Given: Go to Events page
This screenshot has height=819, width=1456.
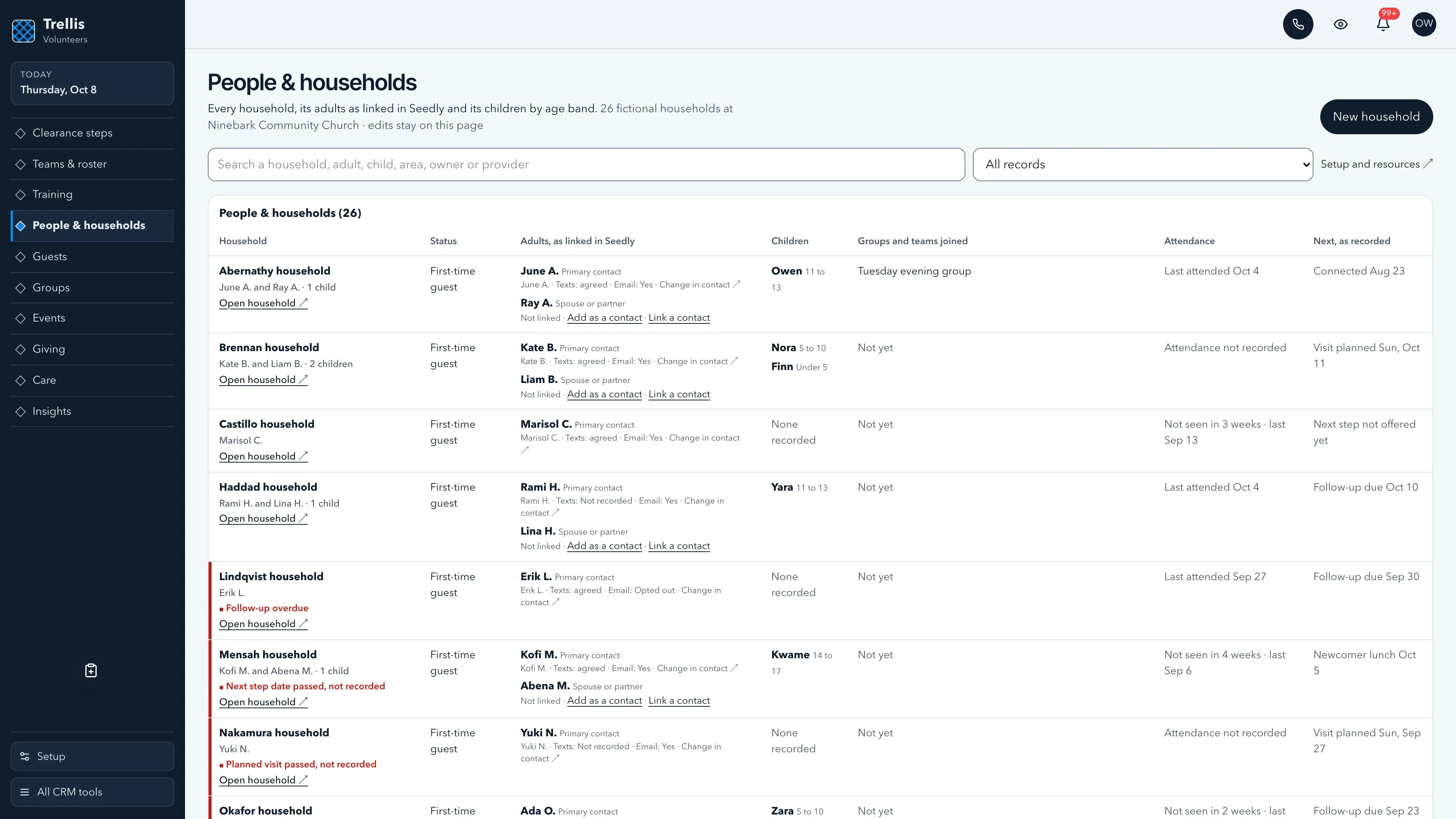Looking at the screenshot, I should point(92,319).
